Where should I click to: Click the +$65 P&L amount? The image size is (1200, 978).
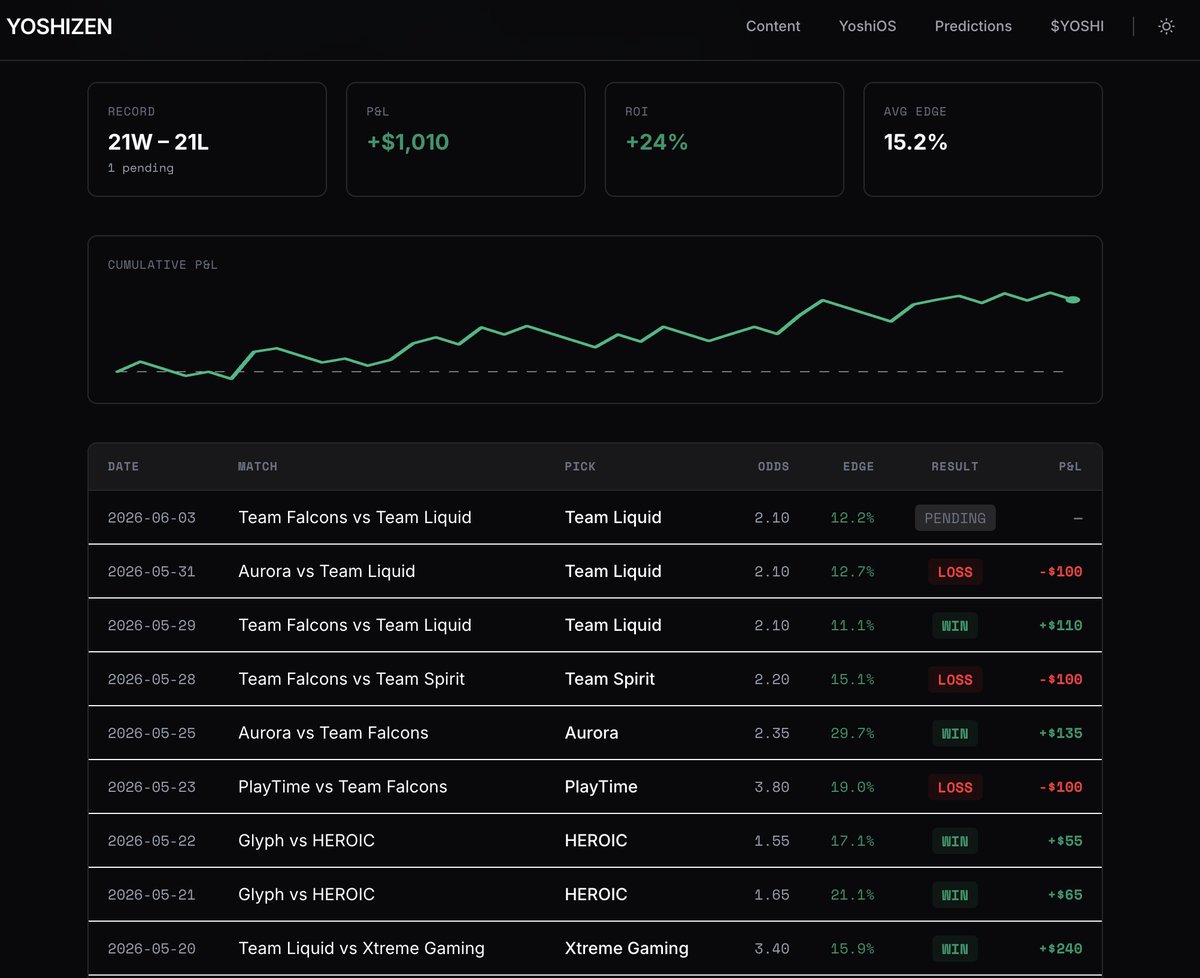click(x=1065, y=896)
